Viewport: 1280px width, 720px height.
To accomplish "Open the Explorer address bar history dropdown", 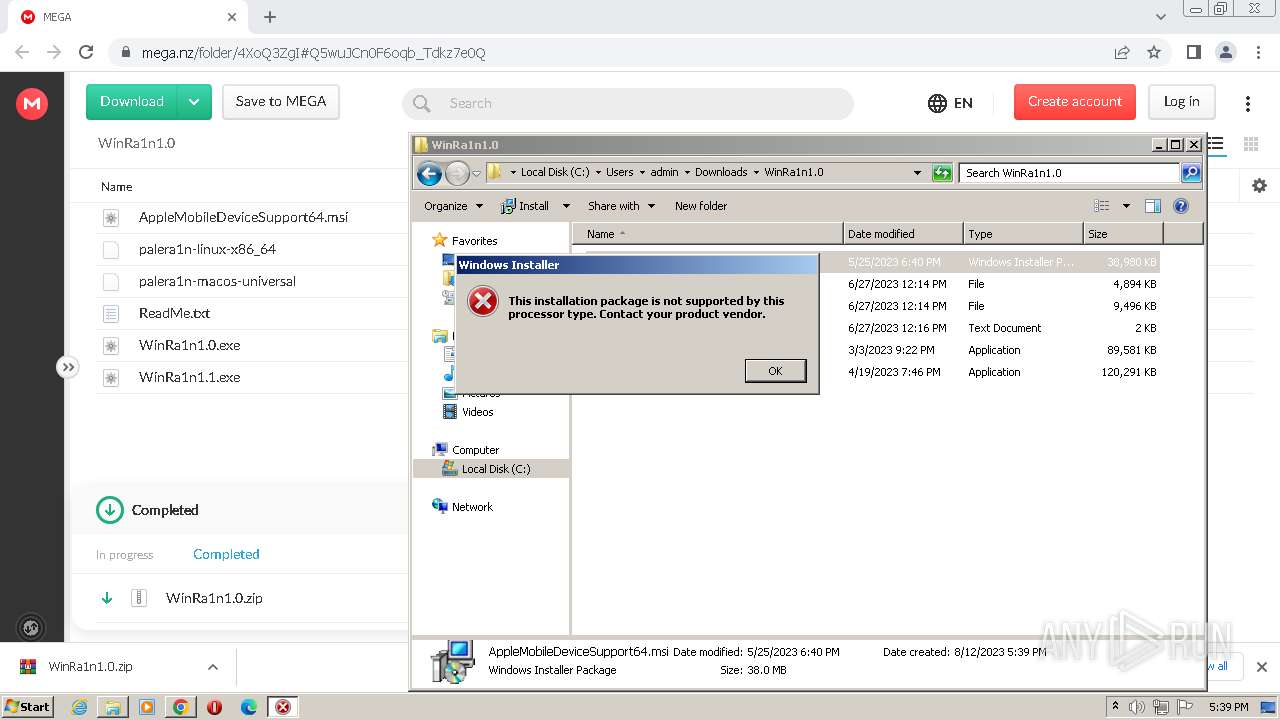I will point(917,172).
